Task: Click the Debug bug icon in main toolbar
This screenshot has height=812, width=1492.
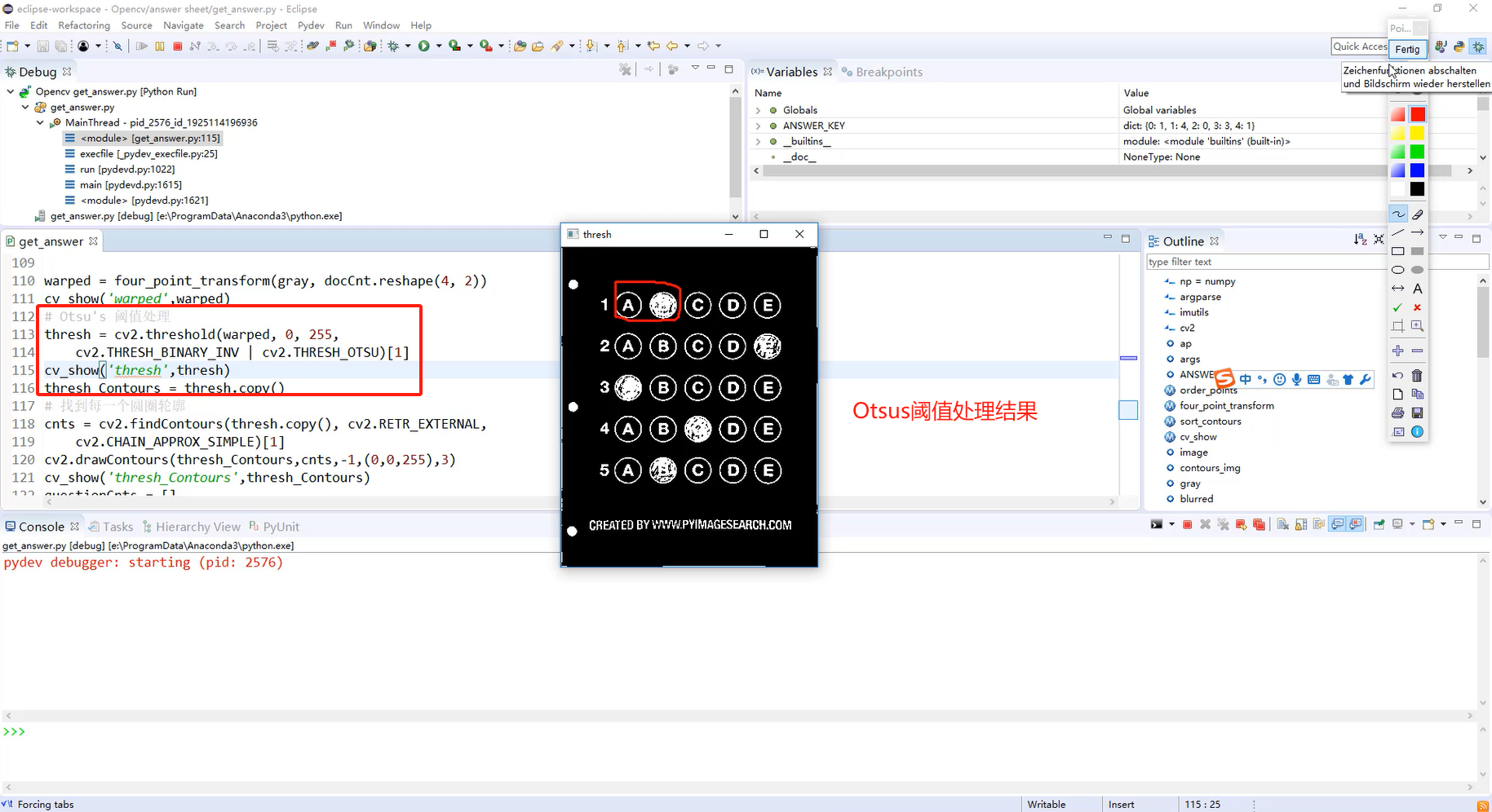Action: [x=393, y=46]
